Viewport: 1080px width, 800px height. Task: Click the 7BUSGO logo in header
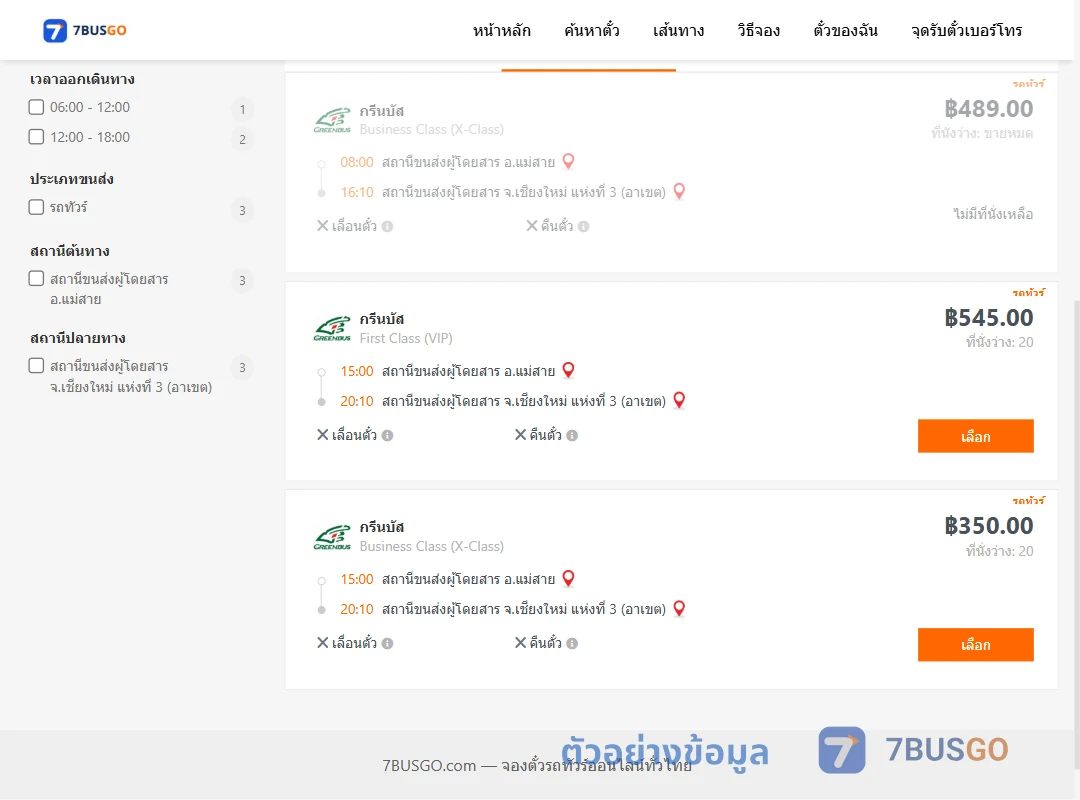point(85,30)
